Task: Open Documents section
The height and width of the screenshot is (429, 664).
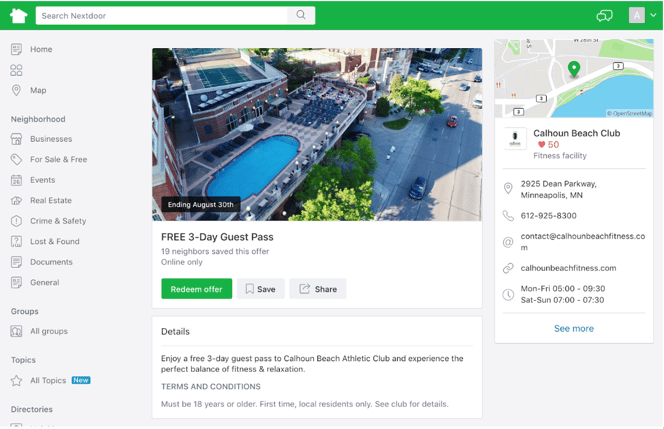Action: tap(51, 262)
